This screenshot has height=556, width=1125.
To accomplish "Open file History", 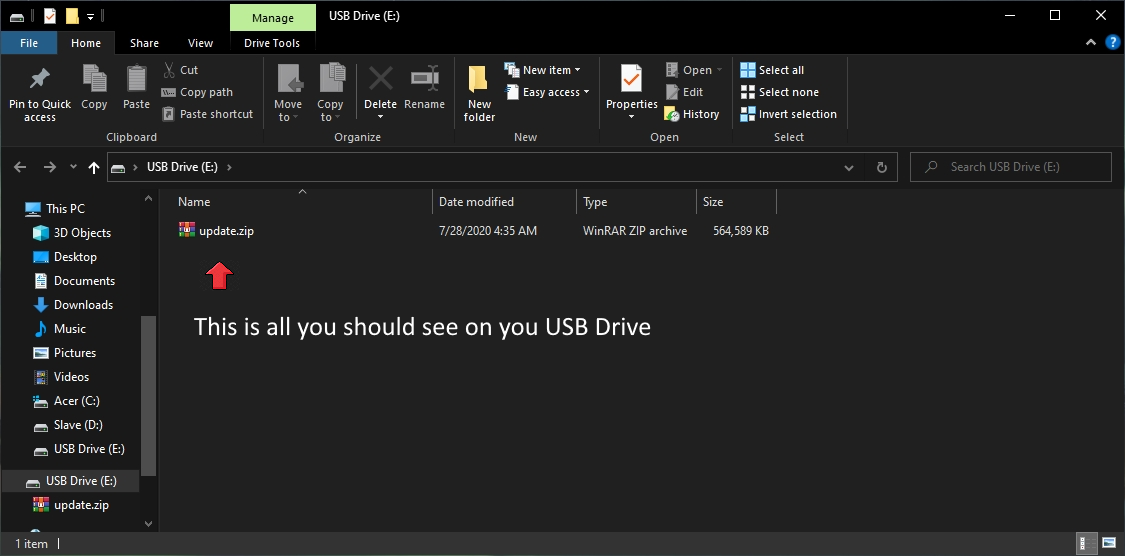I will [x=692, y=114].
